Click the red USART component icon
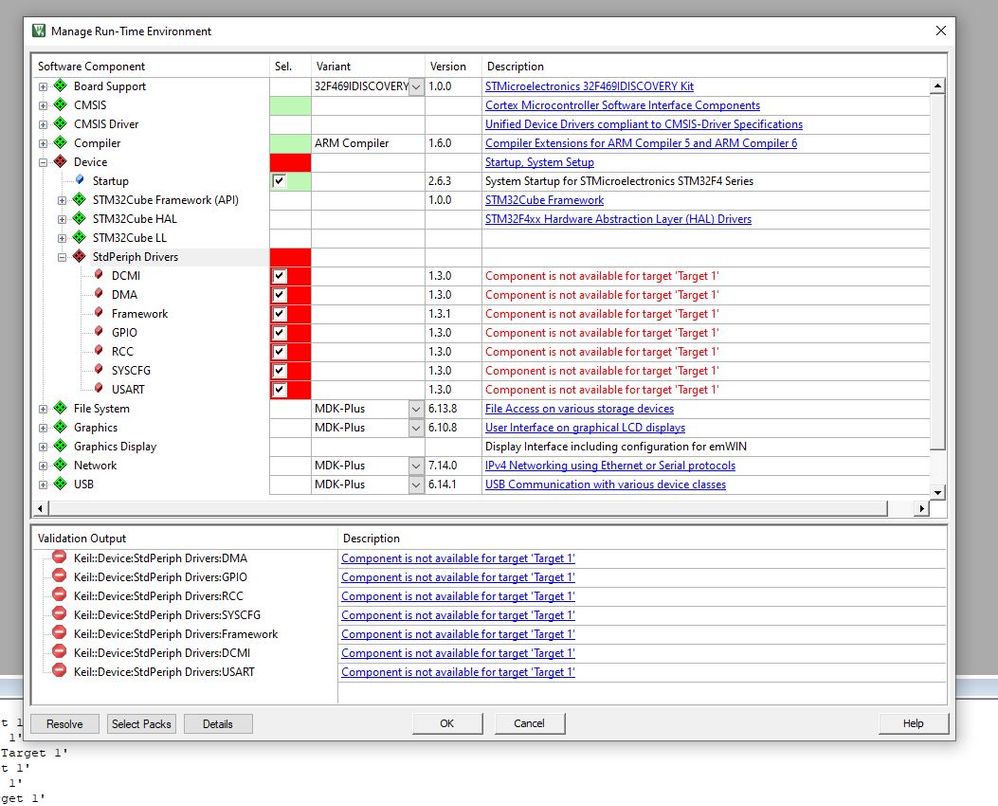The width and height of the screenshot is (998, 806). 99,388
